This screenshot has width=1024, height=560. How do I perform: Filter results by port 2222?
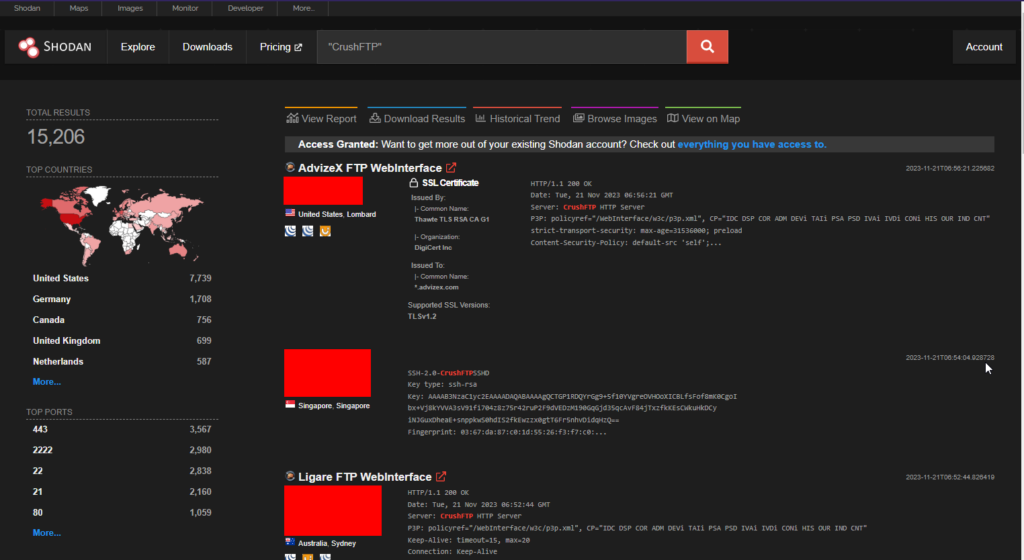tap(42, 450)
